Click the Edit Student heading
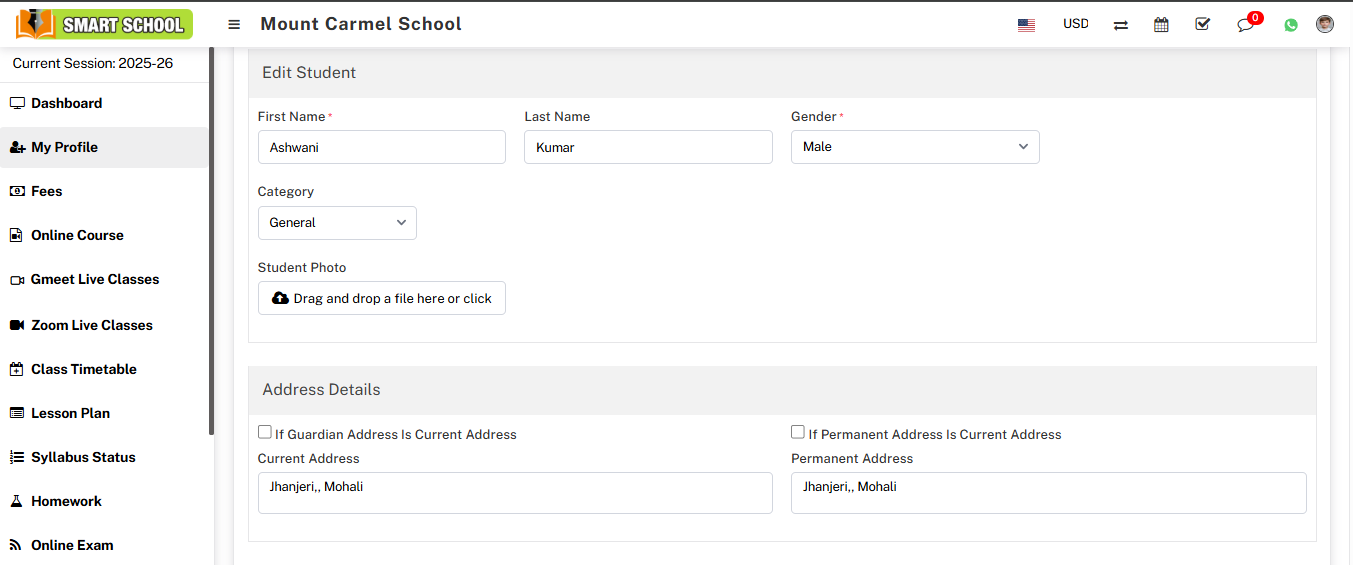This screenshot has width=1353, height=565. [309, 72]
